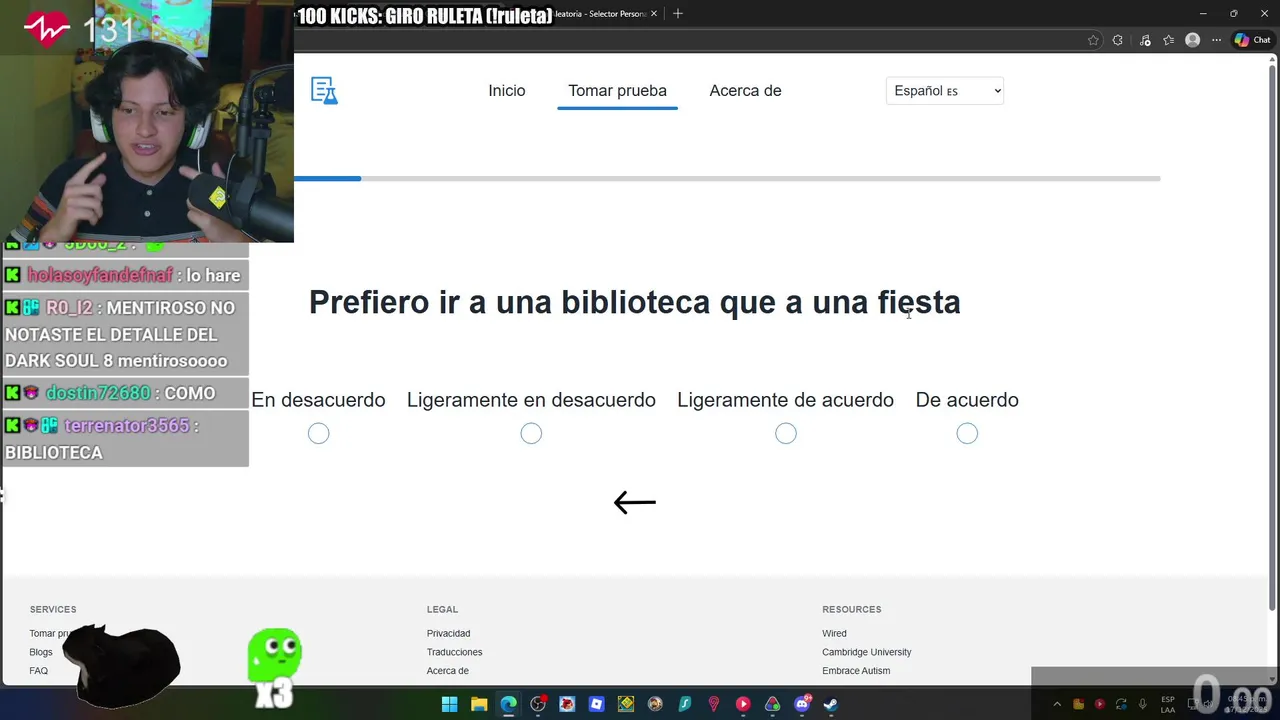This screenshot has height=720, width=1280.
Task: Open the Cambridge University link
Action: [866, 652]
